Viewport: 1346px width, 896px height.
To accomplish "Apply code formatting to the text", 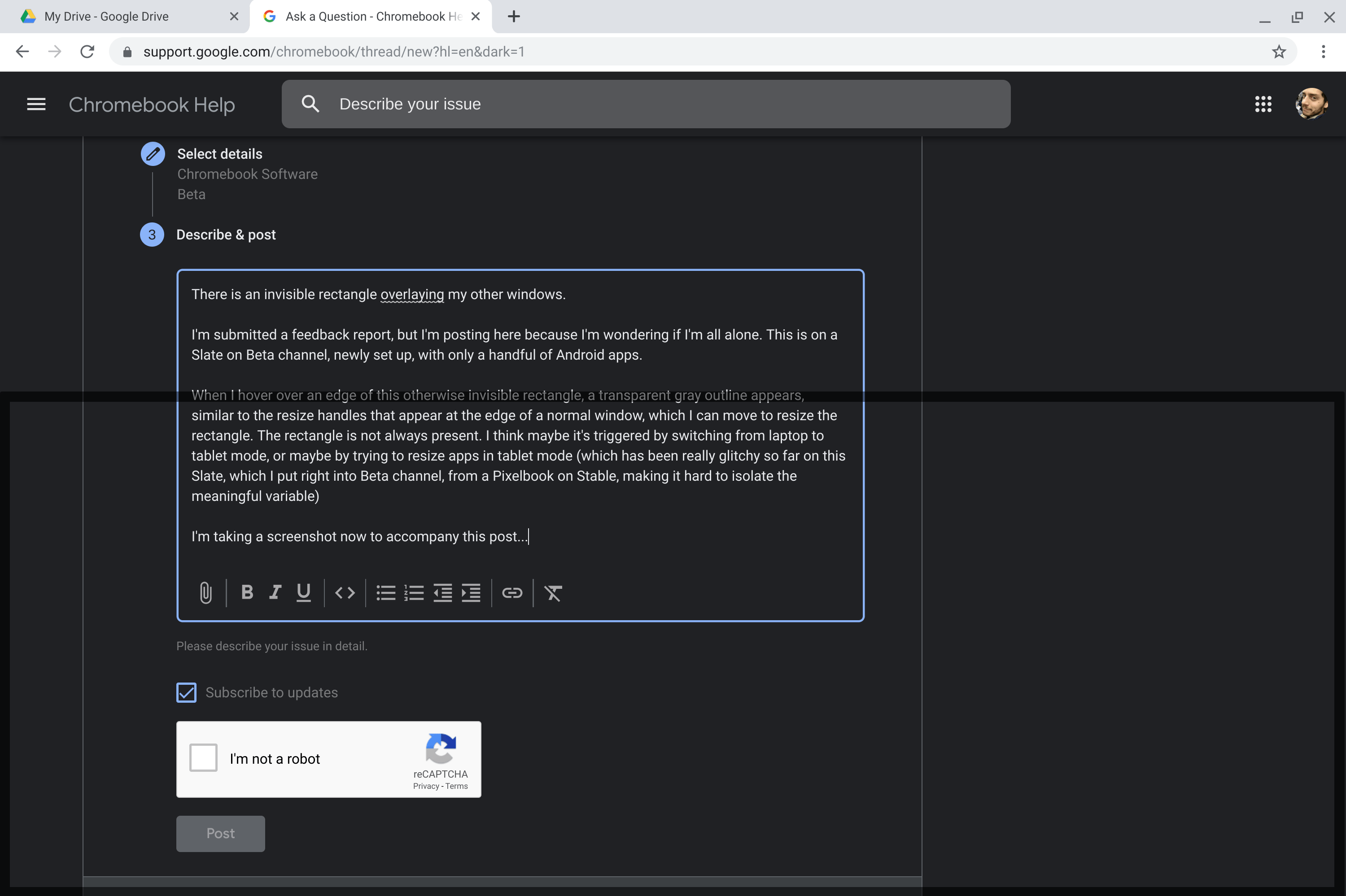I will (345, 593).
